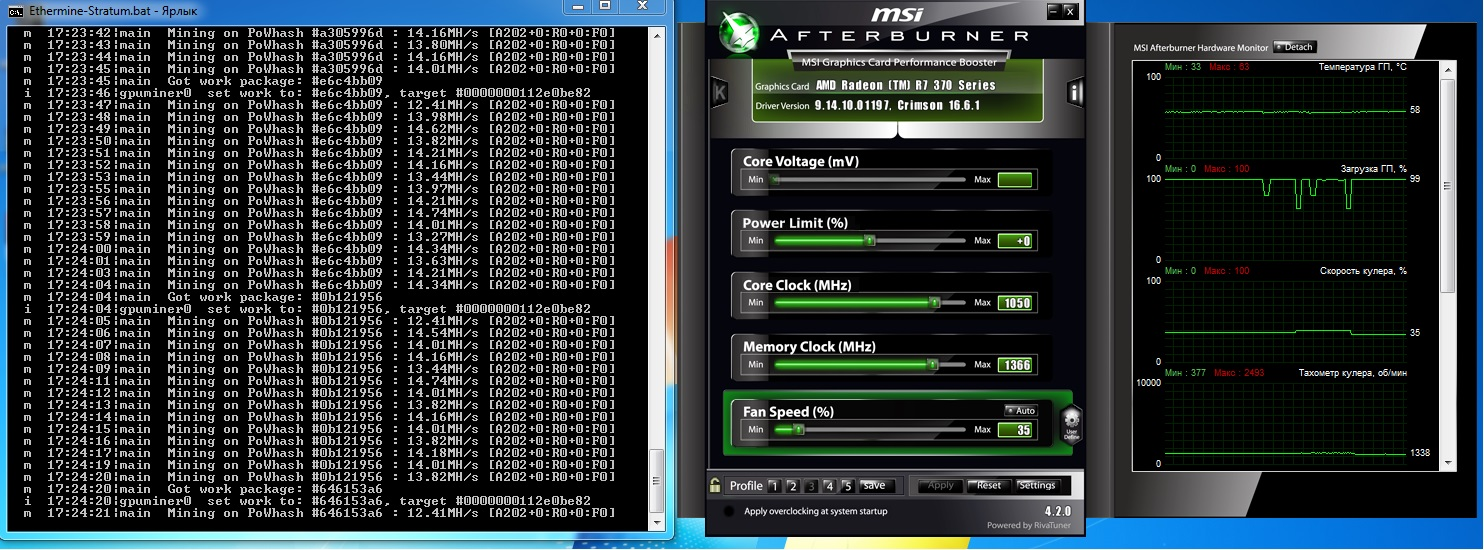This screenshot has width=1484, height=550.
Task: Reset overclocking values to default
Action: pos(988,486)
